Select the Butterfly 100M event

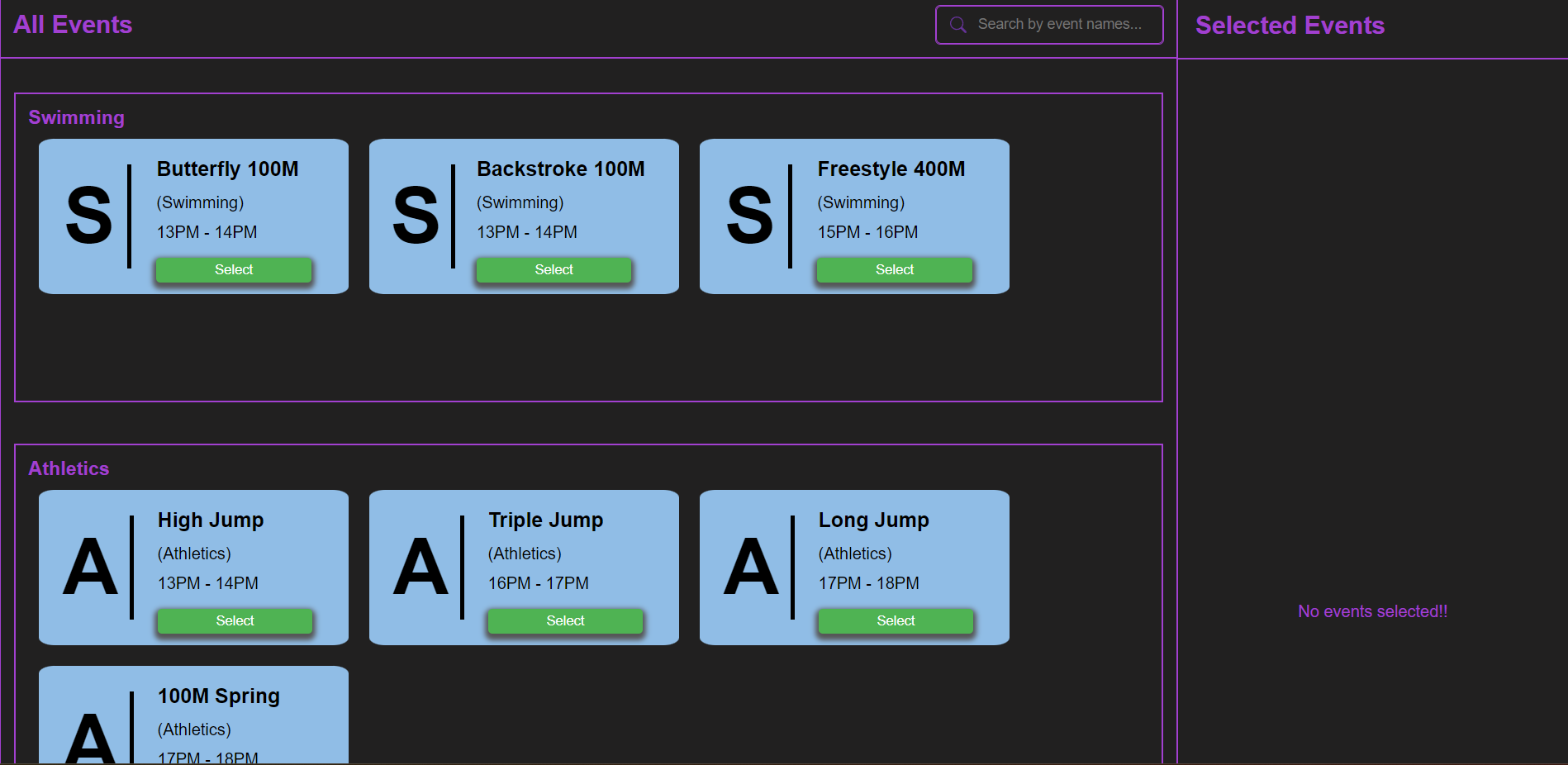point(234,270)
